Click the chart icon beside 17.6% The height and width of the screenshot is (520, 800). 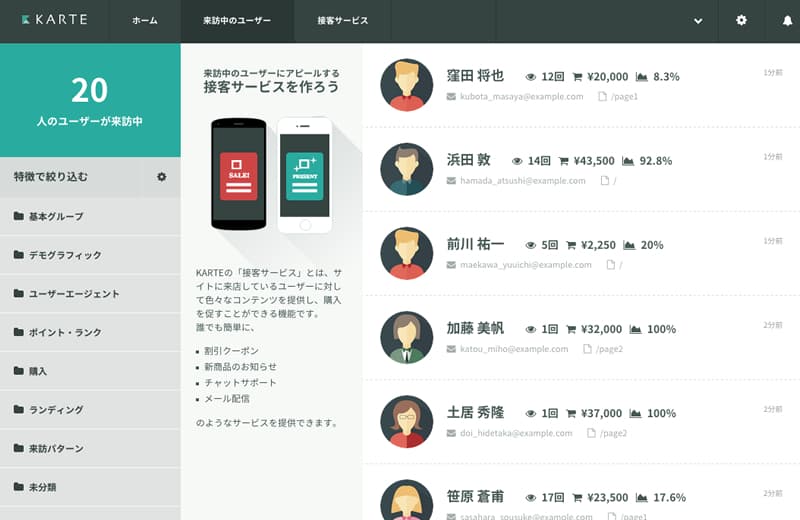click(x=641, y=498)
